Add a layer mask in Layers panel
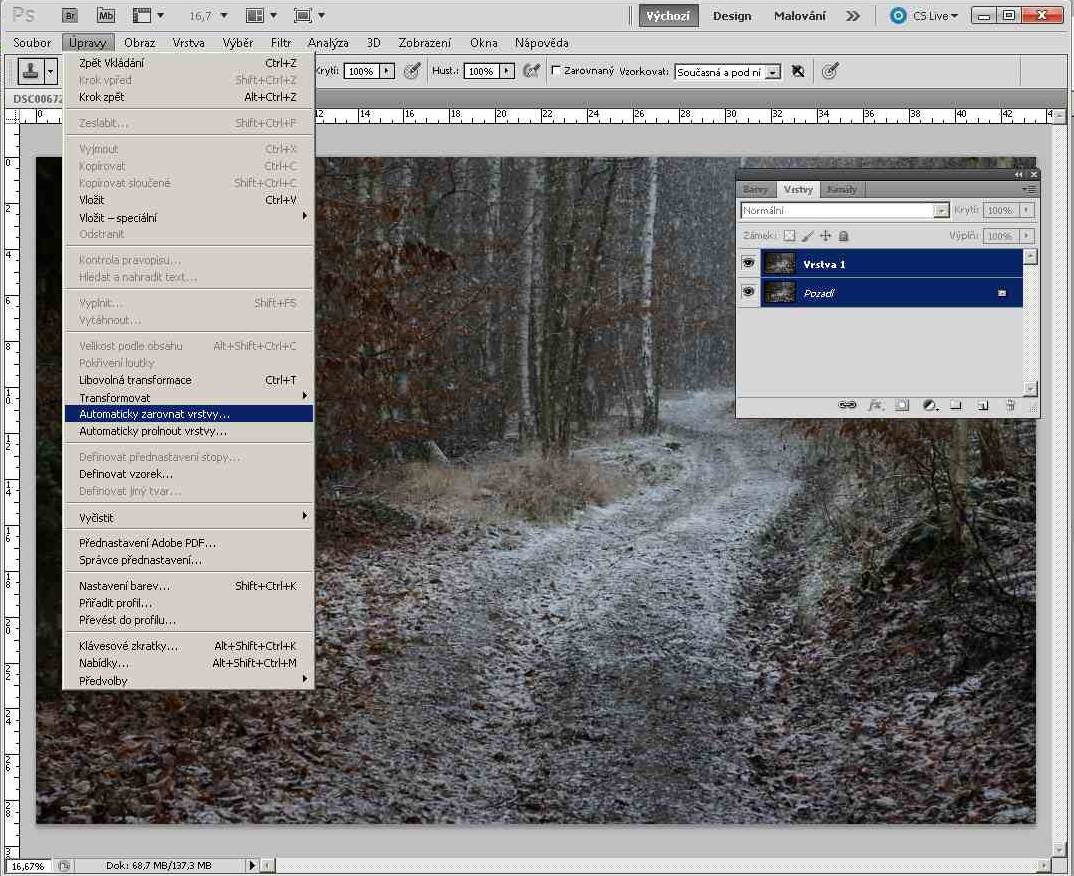 click(x=902, y=405)
